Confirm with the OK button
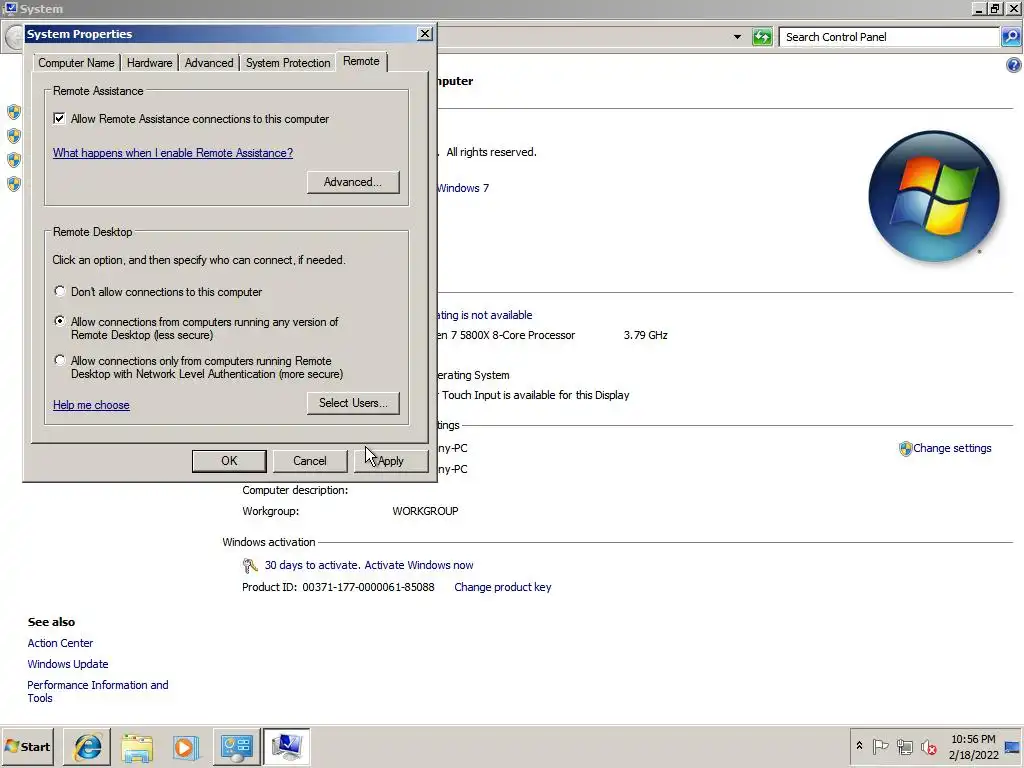This screenshot has height=768, width=1024. tap(229, 461)
